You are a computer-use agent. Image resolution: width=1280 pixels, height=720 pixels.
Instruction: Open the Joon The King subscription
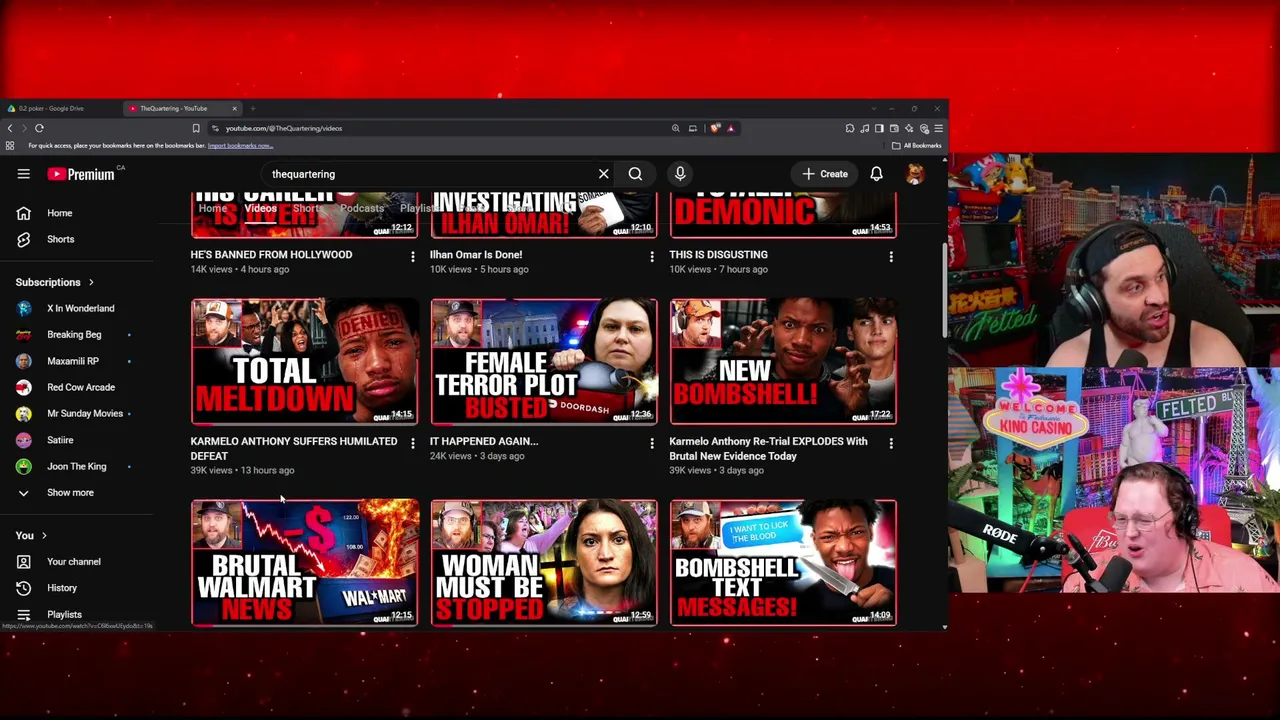(x=76, y=466)
